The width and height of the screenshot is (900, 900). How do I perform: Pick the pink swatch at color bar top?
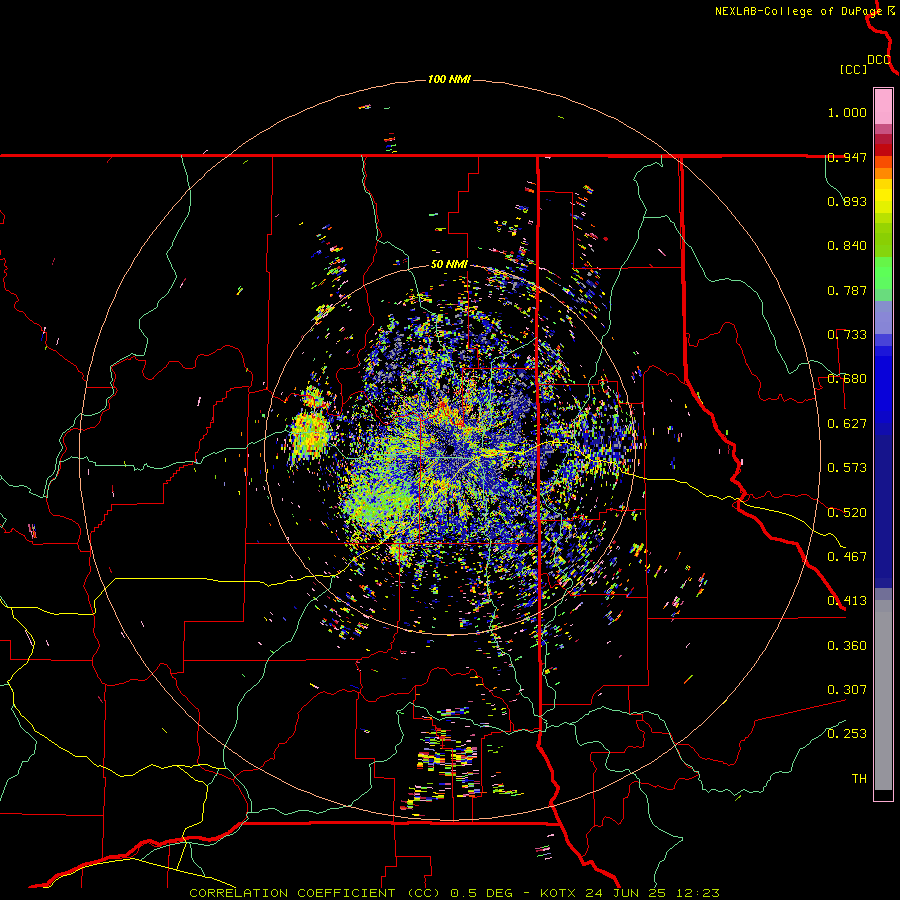(x=883, y=107)
